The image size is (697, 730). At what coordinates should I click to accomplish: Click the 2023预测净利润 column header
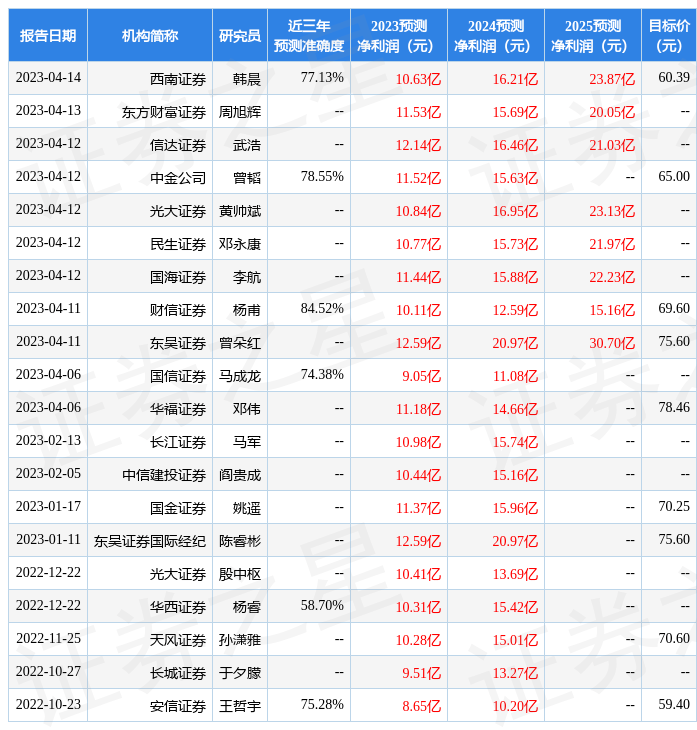(399, 36)
